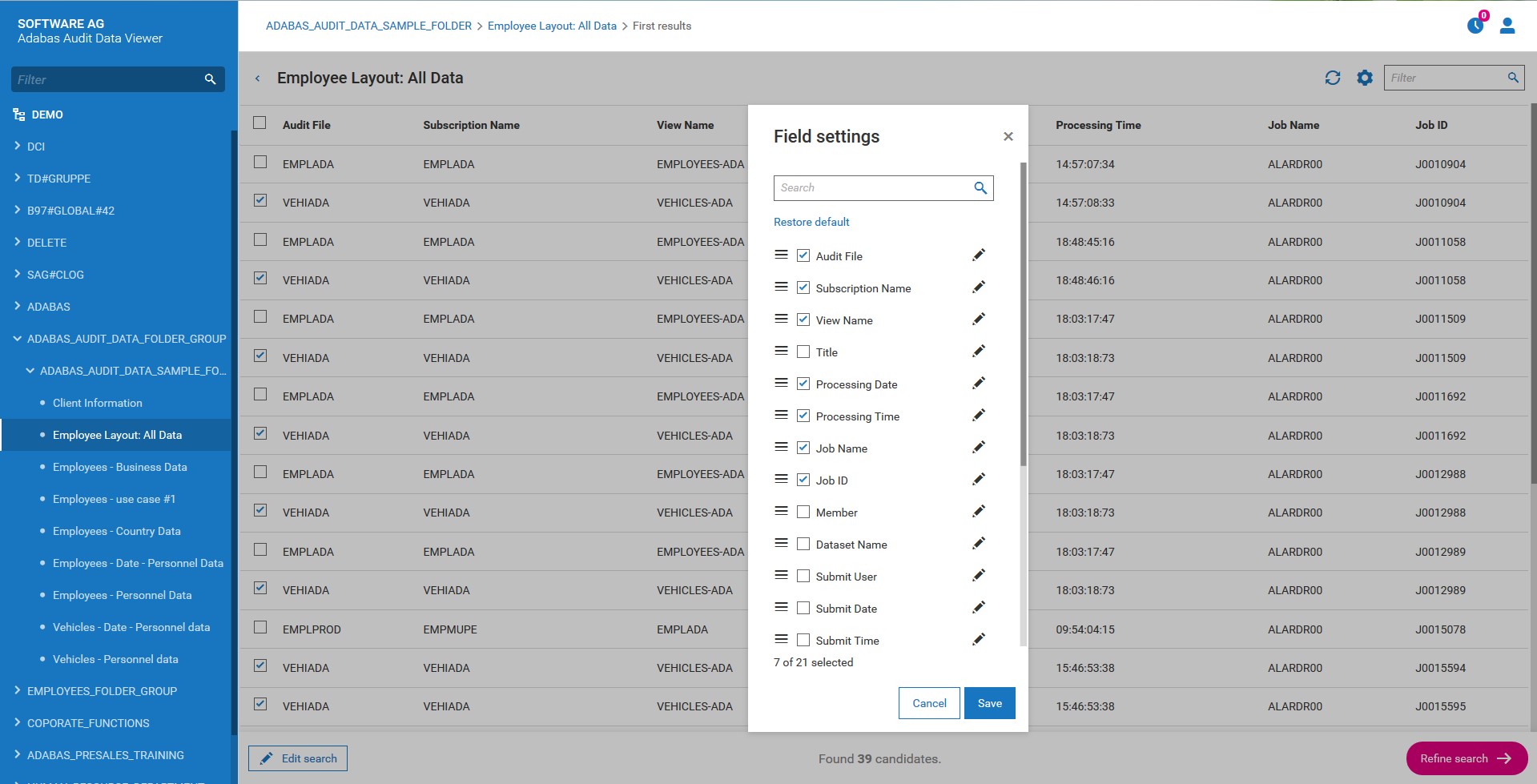Uncheck the Audit File field
Screen dimensions: 1537x784
pos(803,255)
